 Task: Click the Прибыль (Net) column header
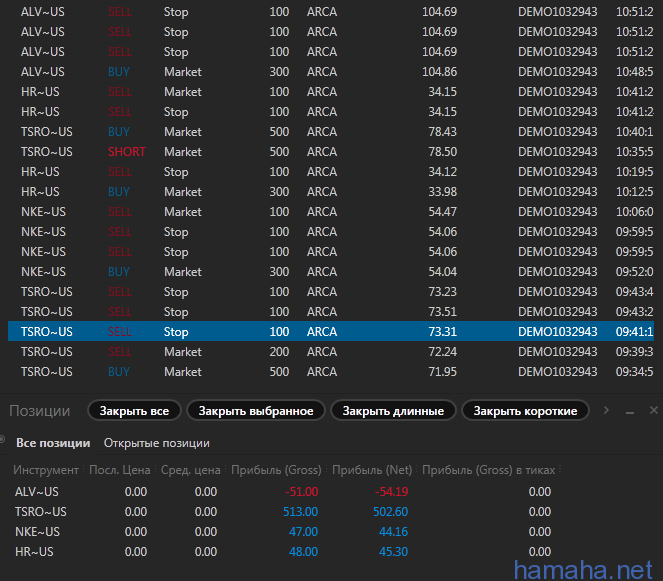pyautogui.click(x=372, y=470)
